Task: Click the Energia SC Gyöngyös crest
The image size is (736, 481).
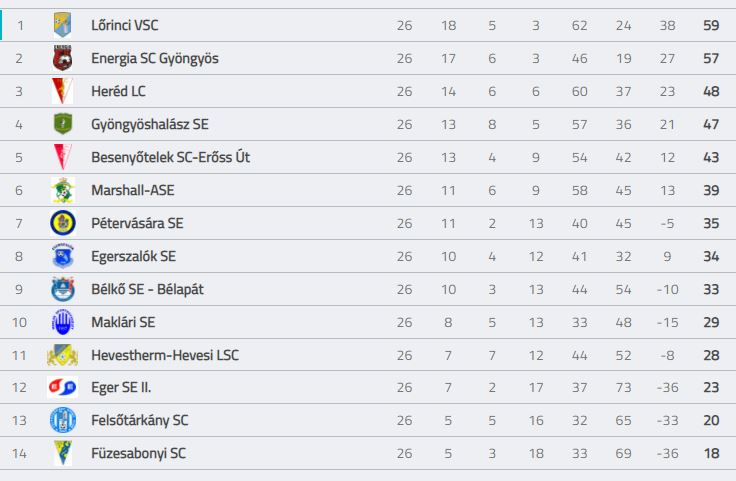Action: click(62, 58)
